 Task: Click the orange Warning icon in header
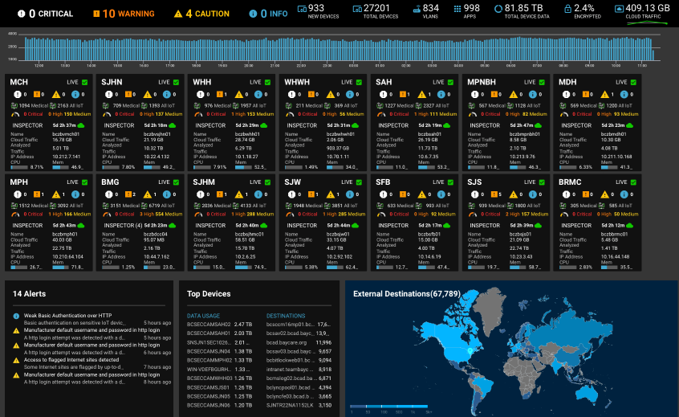point(96,13)
